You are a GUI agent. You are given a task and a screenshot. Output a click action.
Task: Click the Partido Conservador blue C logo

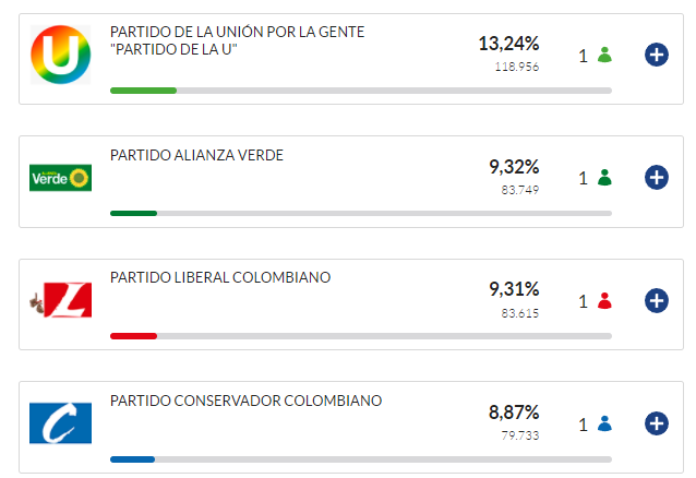click(60, 423)
